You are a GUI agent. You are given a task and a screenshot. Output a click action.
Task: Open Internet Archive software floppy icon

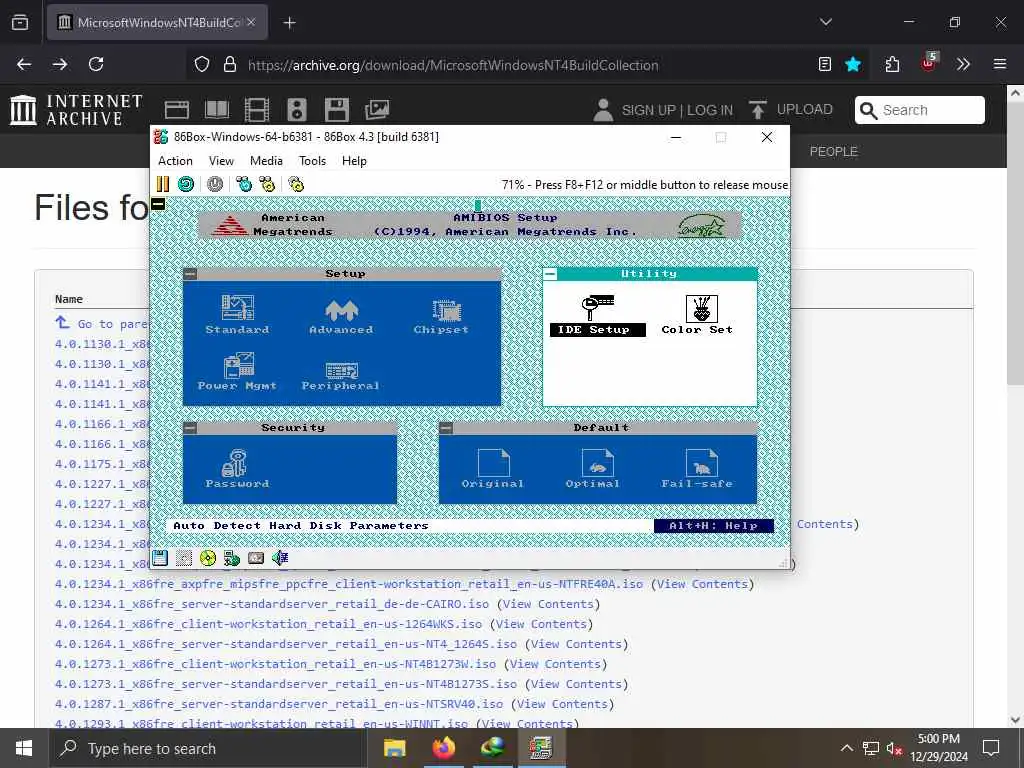(336, 110)
